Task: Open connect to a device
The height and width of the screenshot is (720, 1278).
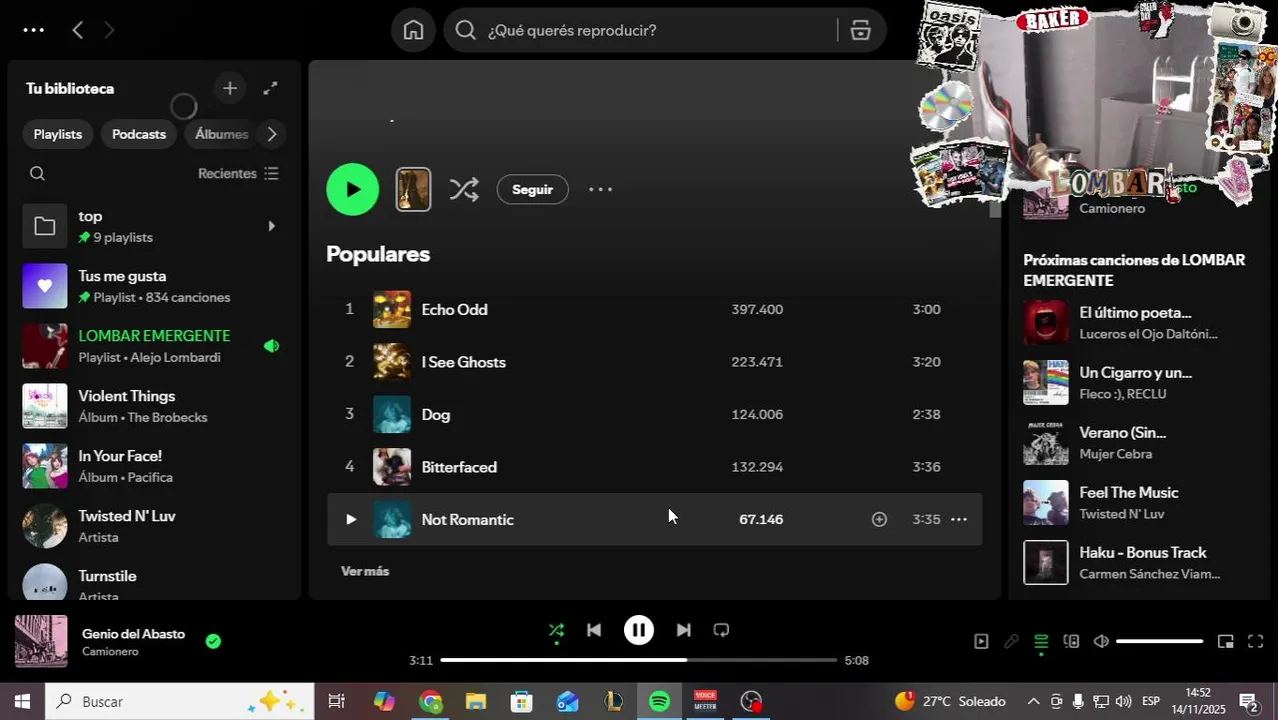Action: tap(1071, 642)
